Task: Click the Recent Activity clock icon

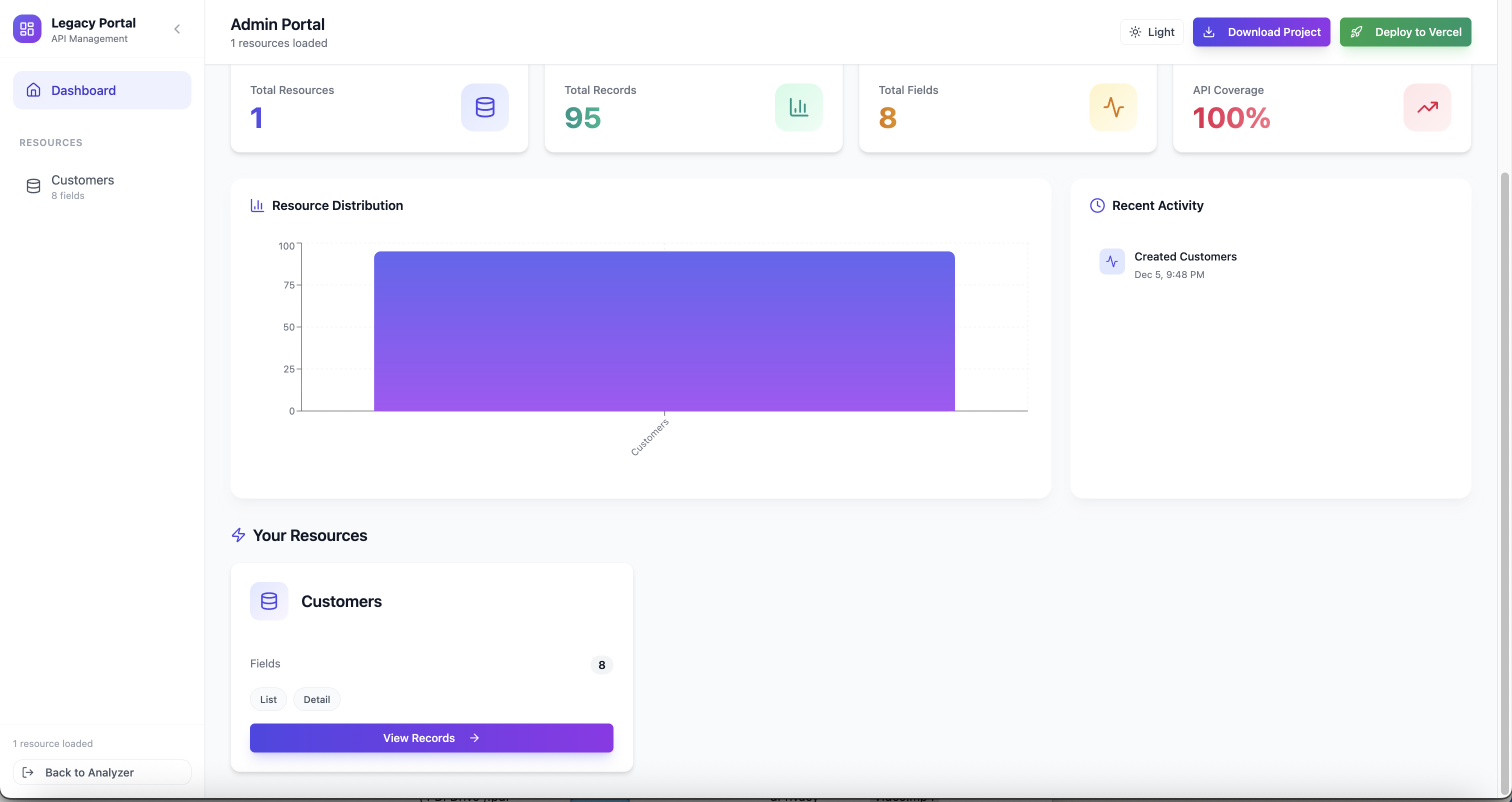Action: [1097, 205]
